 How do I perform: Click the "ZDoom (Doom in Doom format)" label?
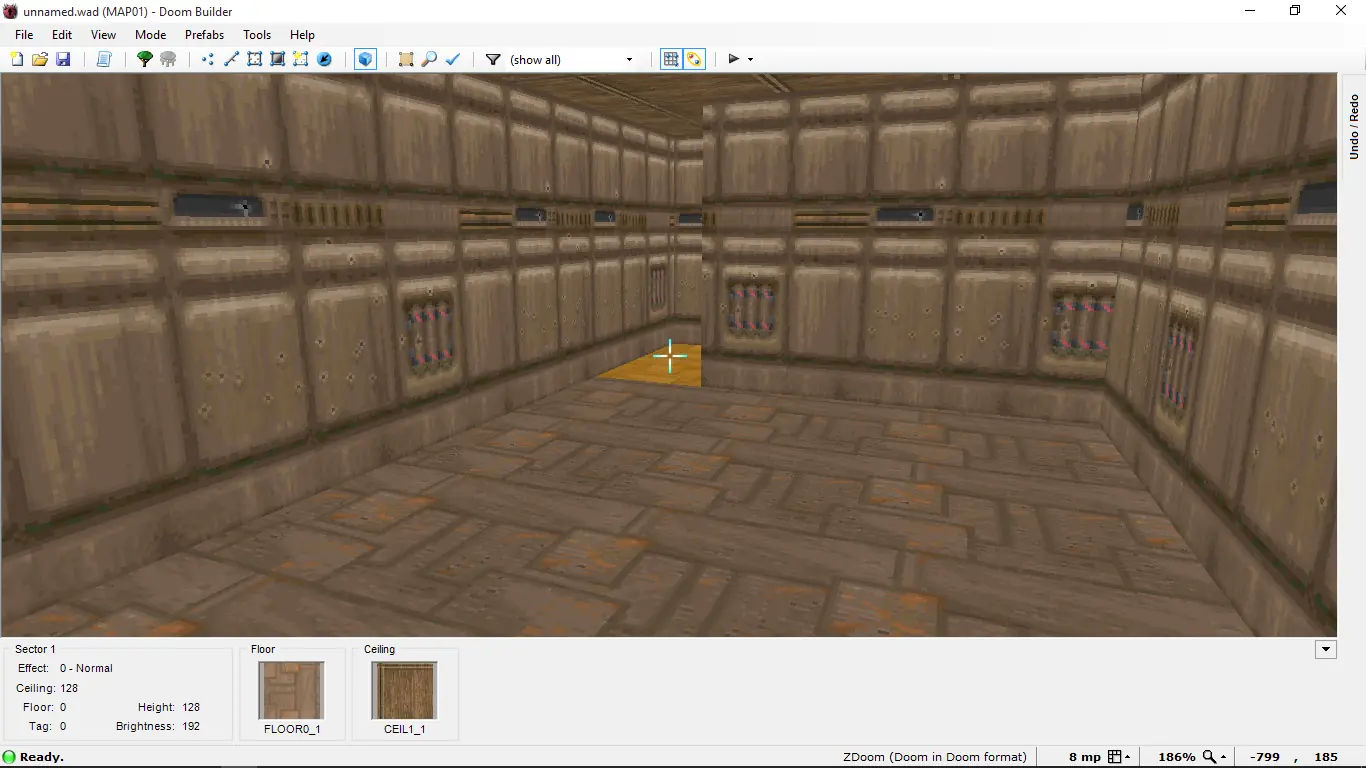click(x=935, y=757)
